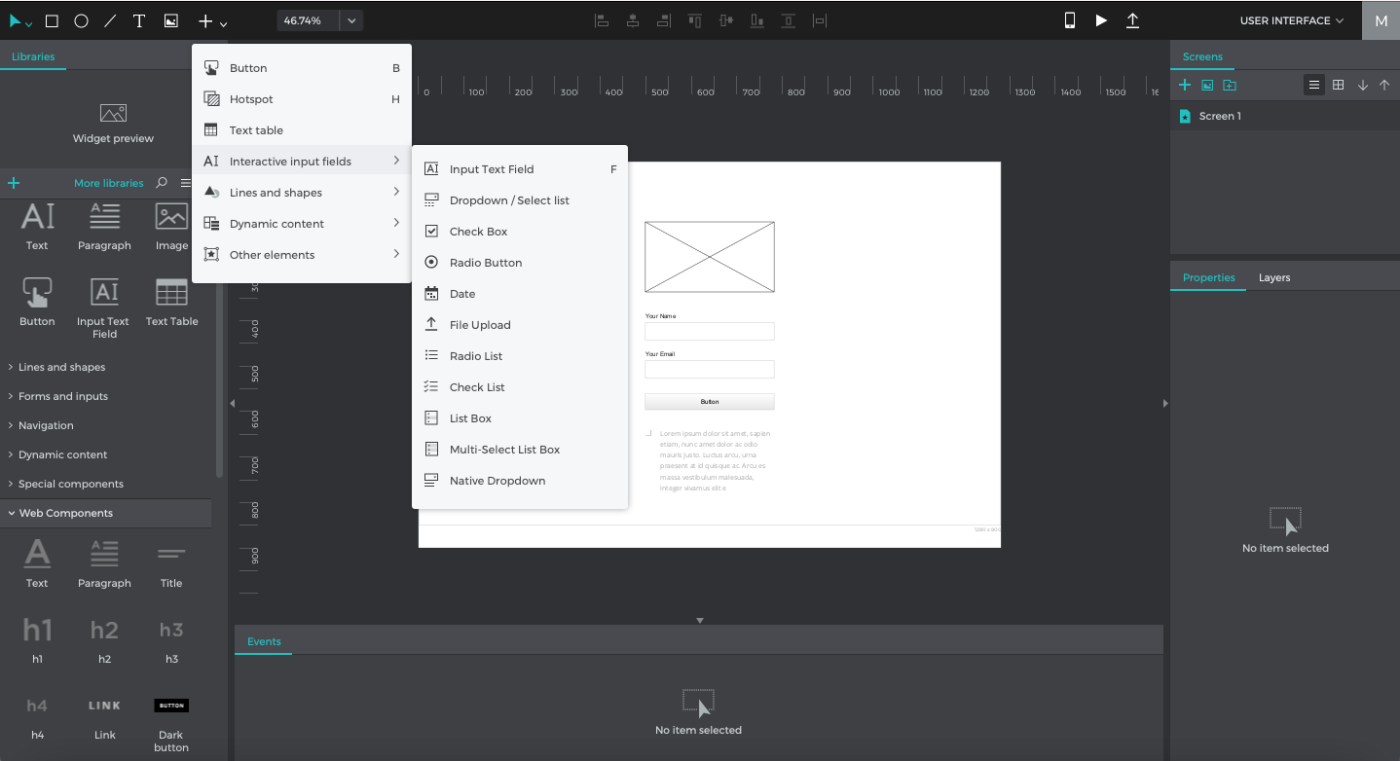Switch to the Layers tab
The width and height of the screenshot is (1400, 761).
coord(1274,278)
